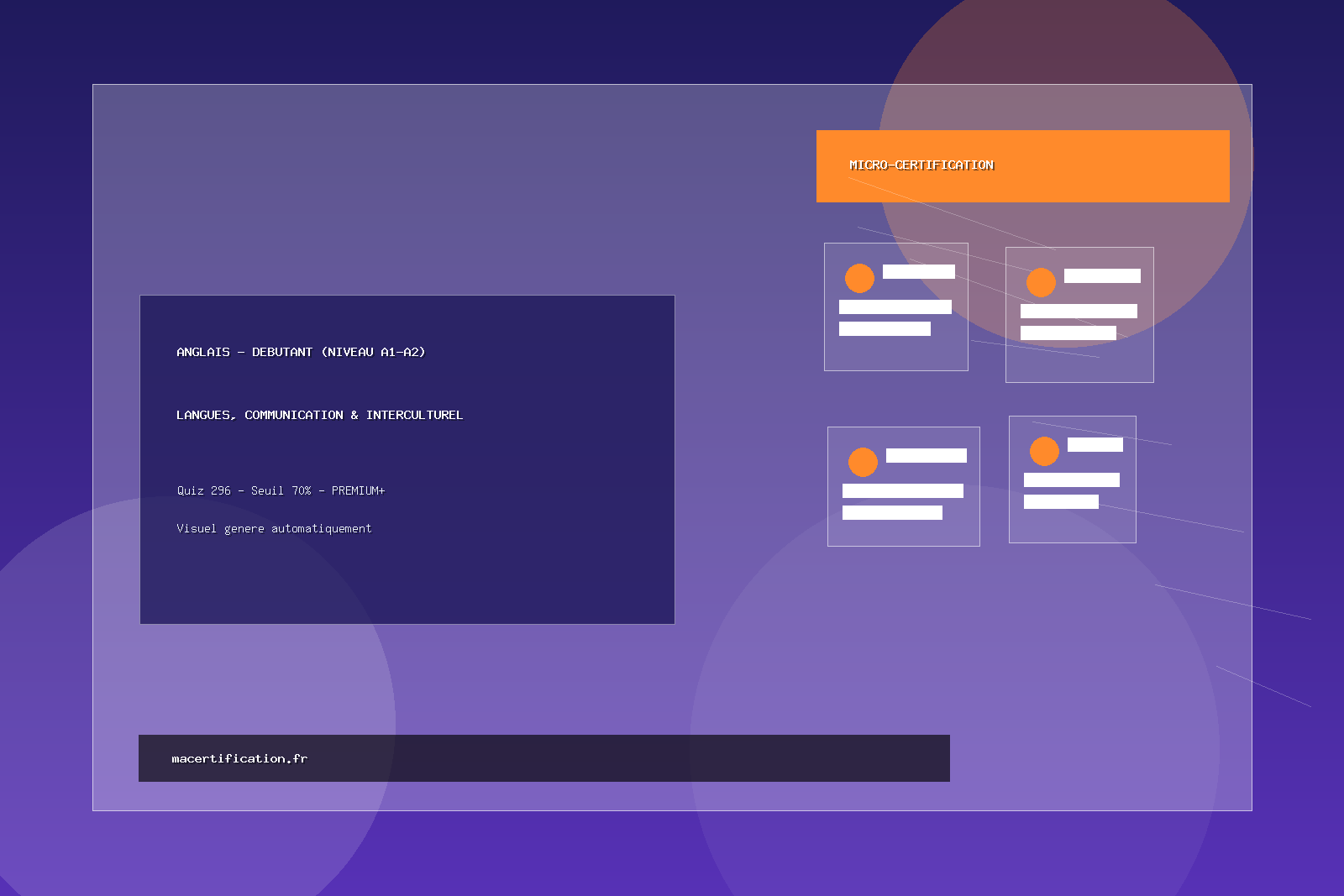Click the orange circle in the top-right card

point(1041,282)
